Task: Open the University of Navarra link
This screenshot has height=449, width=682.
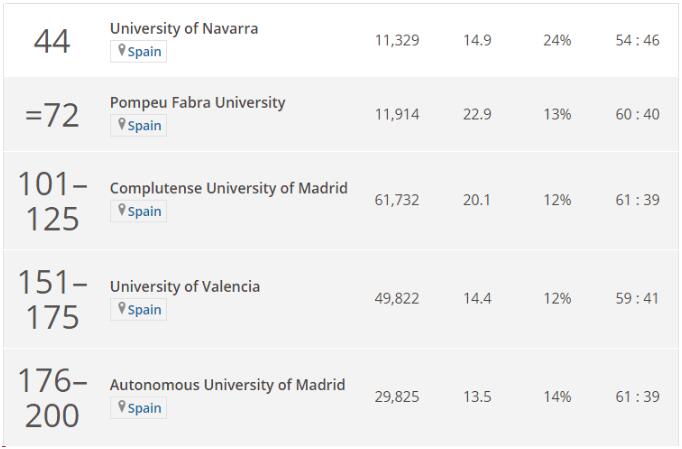Action: coord(184,28)
